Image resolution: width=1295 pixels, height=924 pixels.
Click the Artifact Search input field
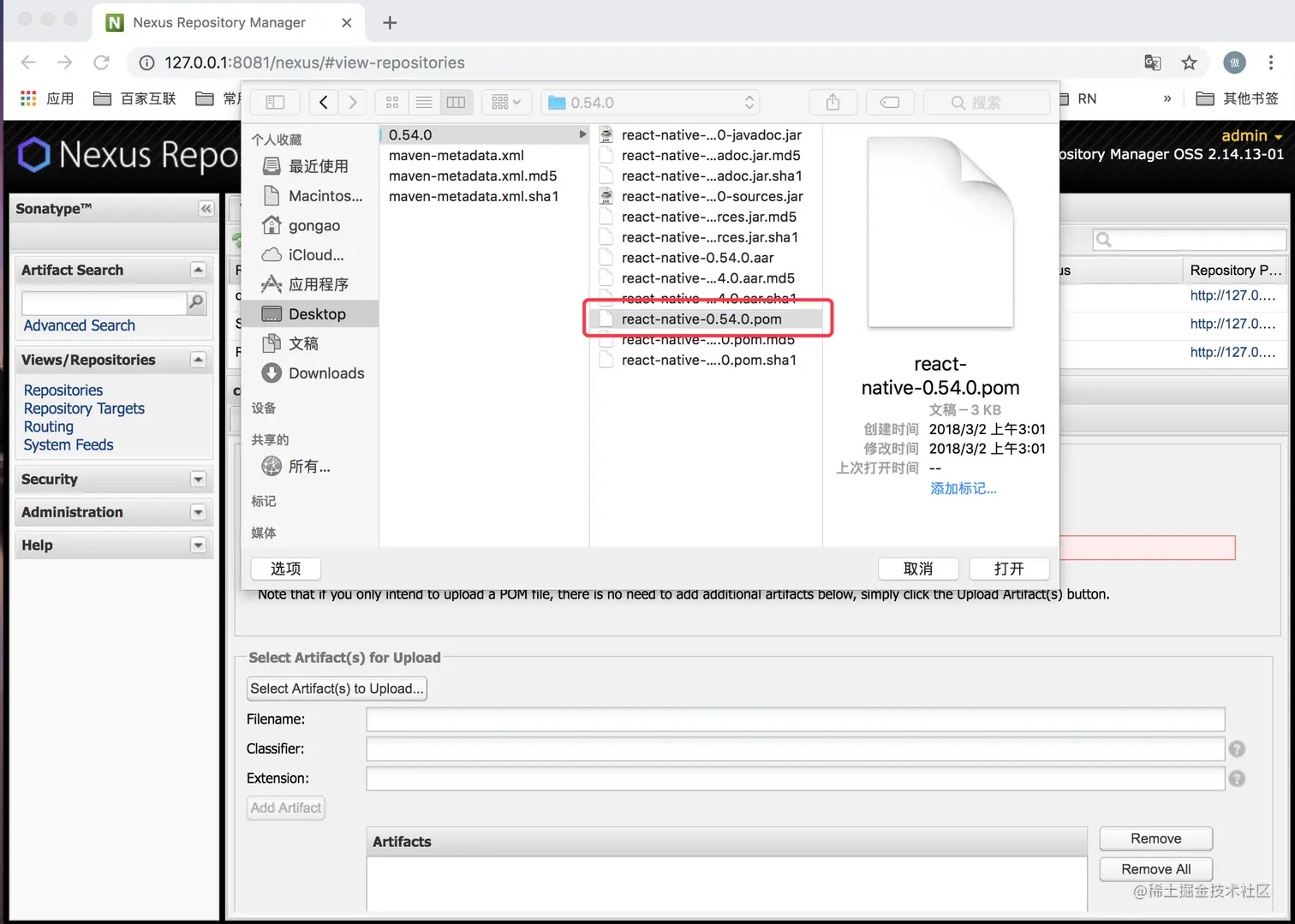point(104,303)
